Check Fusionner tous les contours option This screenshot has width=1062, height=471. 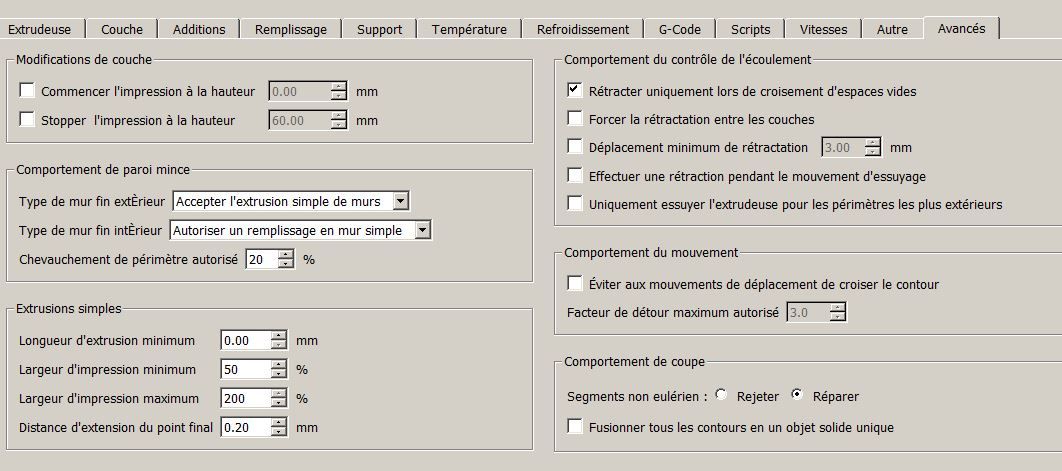(x=574, y=427)
